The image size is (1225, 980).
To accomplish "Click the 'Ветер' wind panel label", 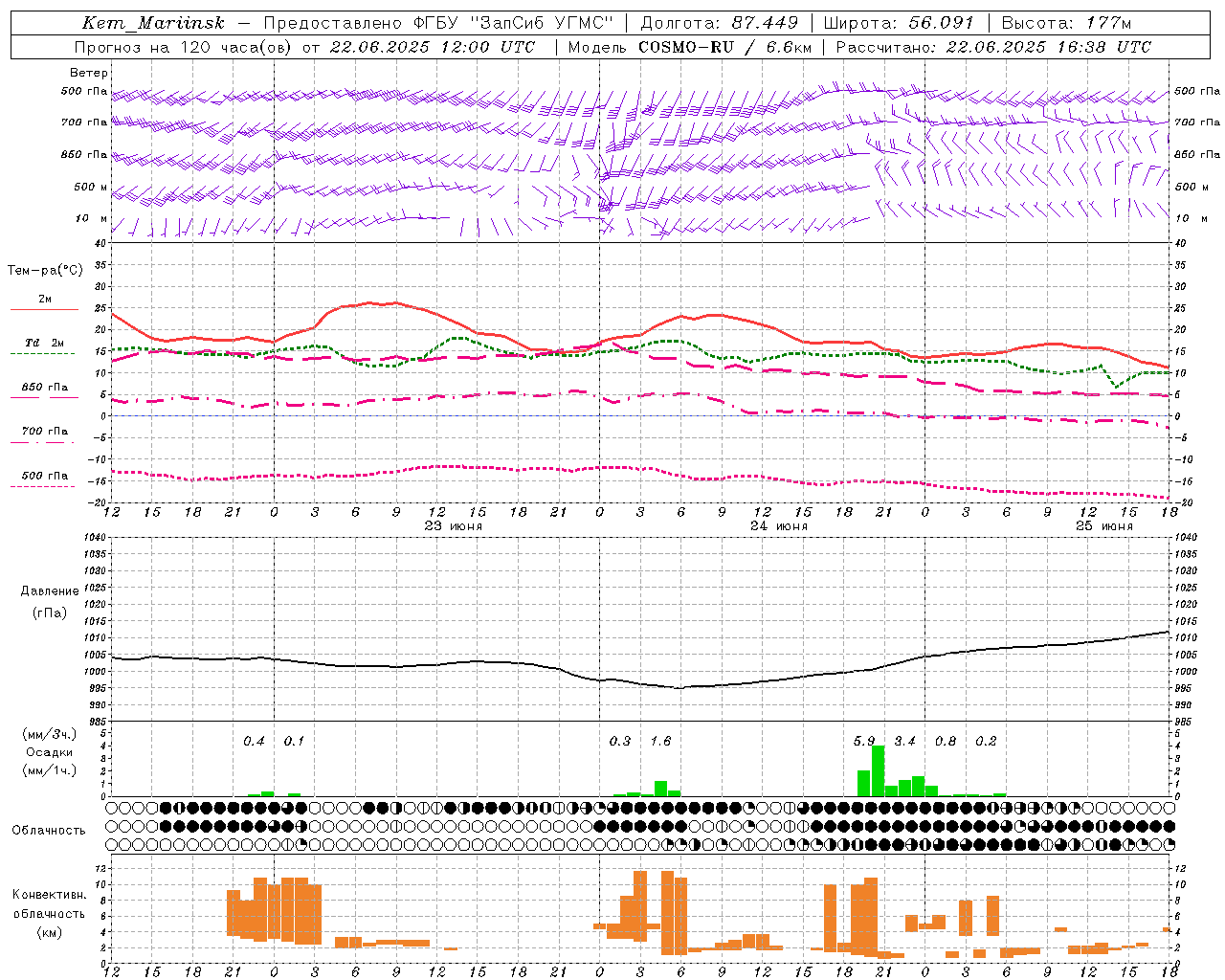I will [89, 73].
